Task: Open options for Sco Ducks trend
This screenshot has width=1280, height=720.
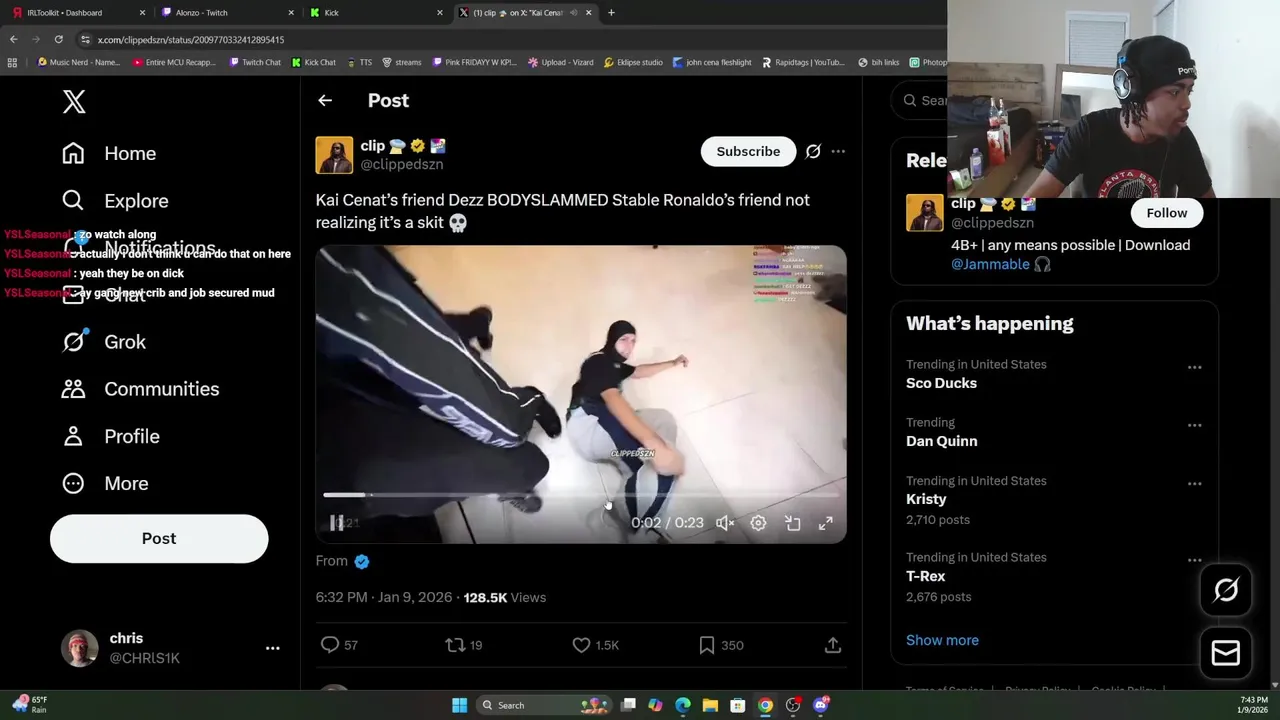Action: [1194, 368]
